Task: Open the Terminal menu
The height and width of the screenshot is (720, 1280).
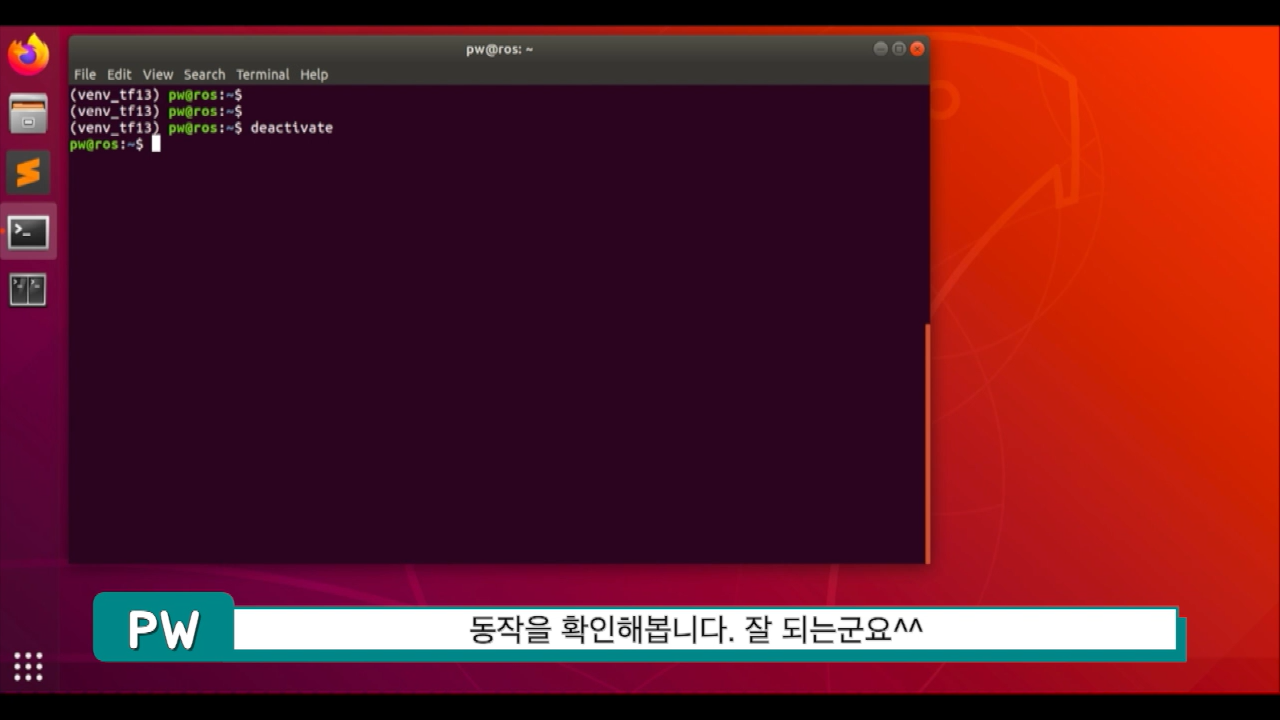Action: pos(262,74)
